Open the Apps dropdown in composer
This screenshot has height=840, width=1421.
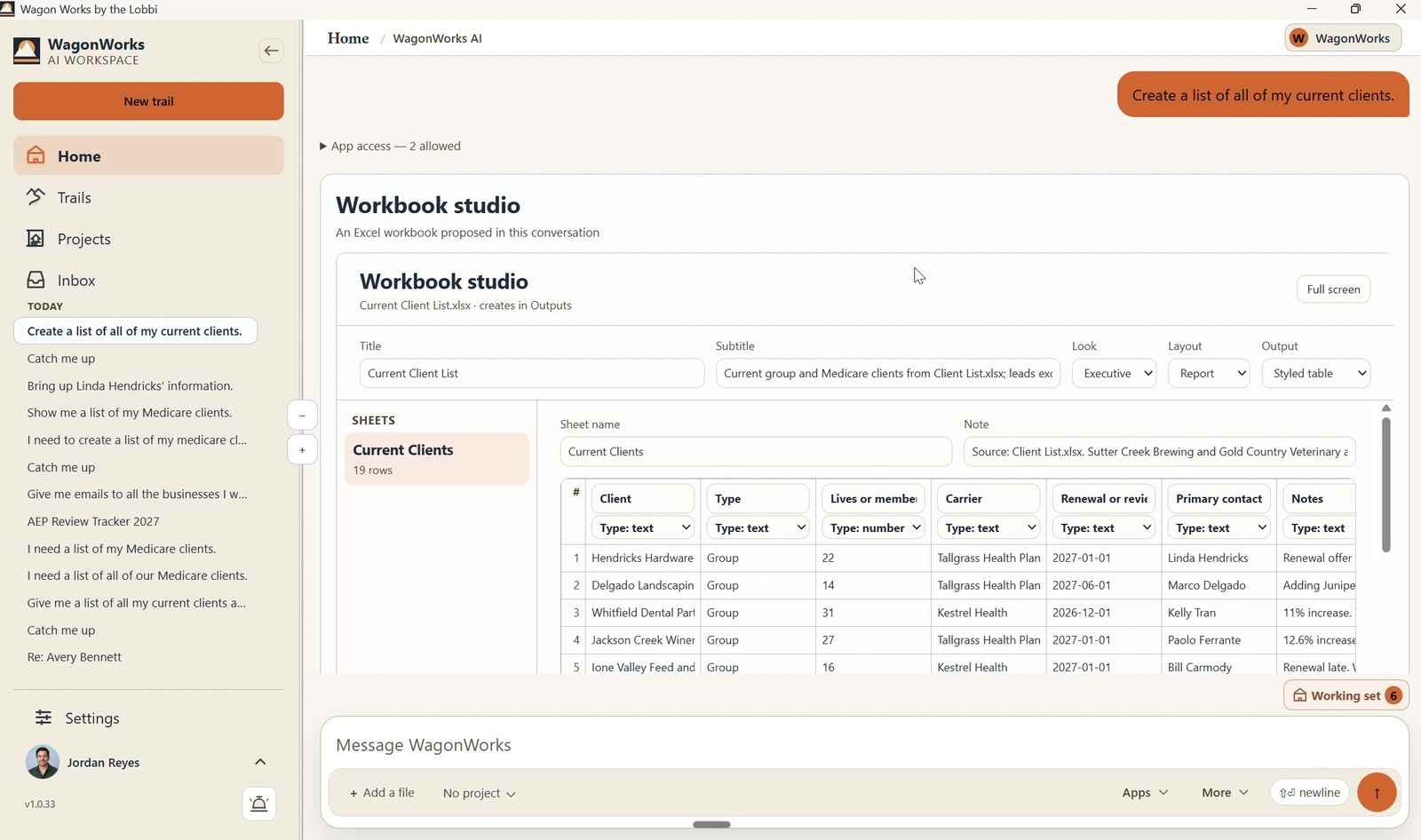click(1145, 792)
